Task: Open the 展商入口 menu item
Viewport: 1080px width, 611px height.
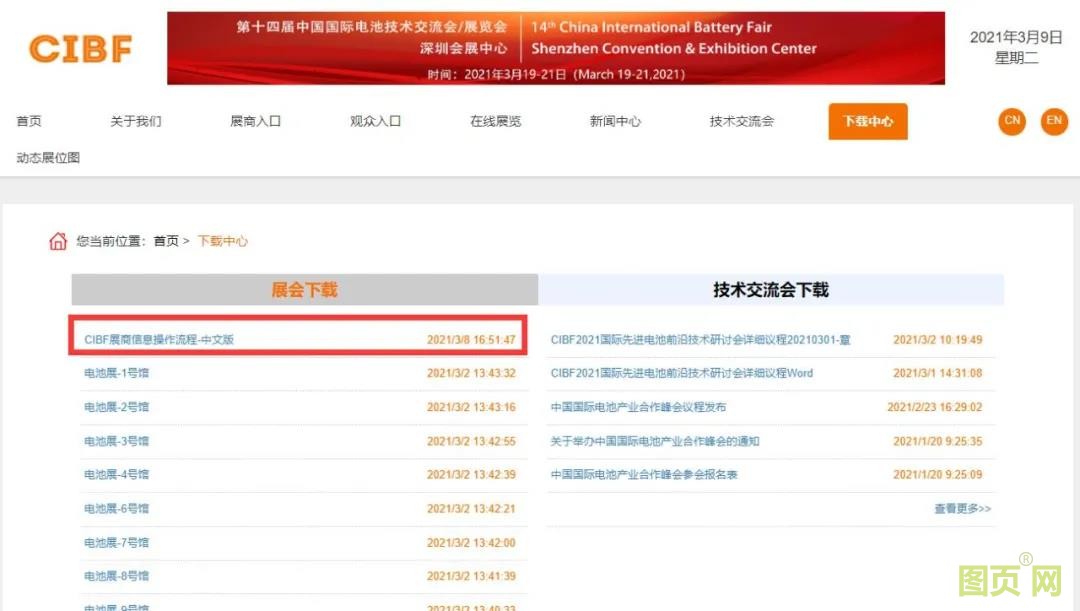Action: tap(255, 120)
